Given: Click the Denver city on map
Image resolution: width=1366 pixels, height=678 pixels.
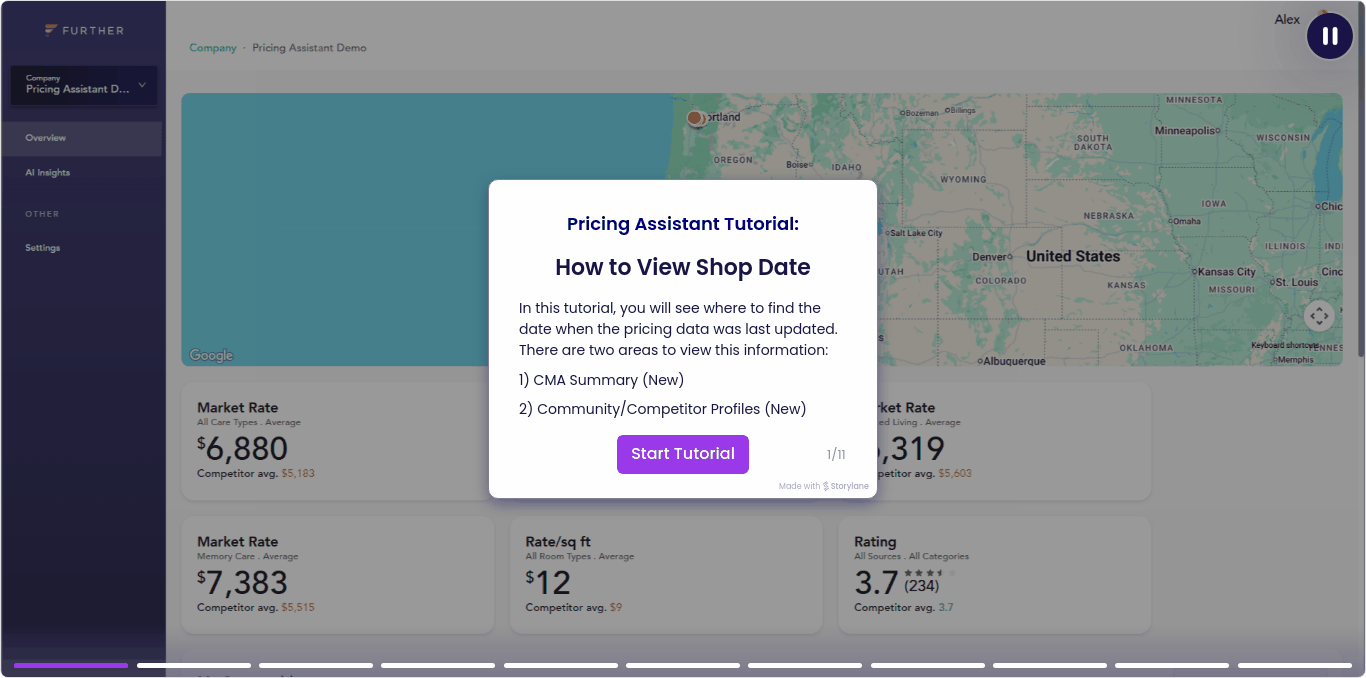Looking at the screenshot, I should [x=993, y=257].
